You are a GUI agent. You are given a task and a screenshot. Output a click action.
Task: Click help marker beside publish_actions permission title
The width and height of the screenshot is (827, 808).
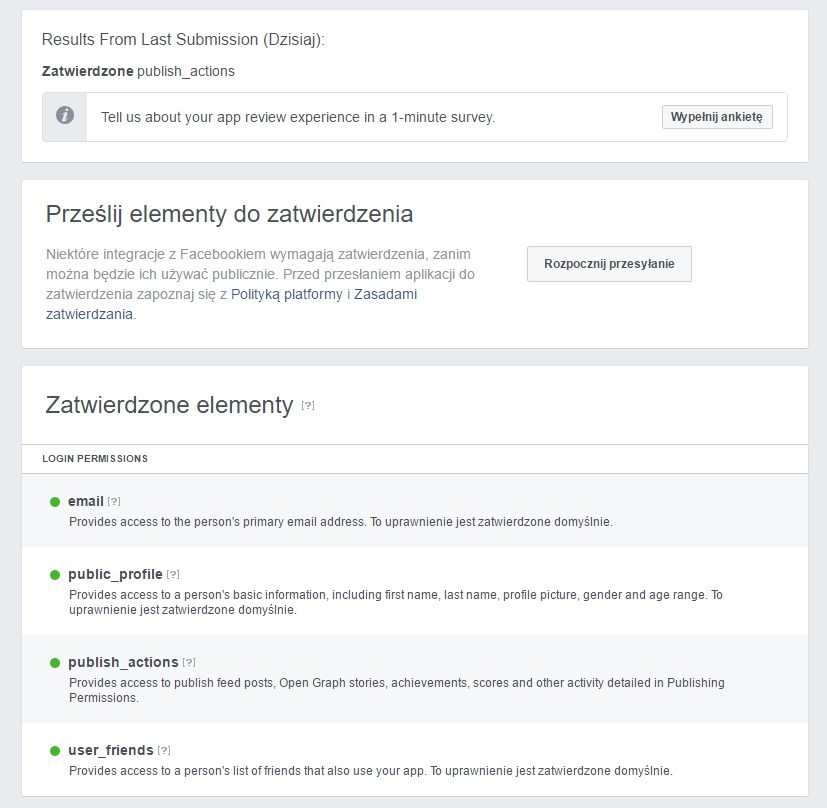pos(189,663)
